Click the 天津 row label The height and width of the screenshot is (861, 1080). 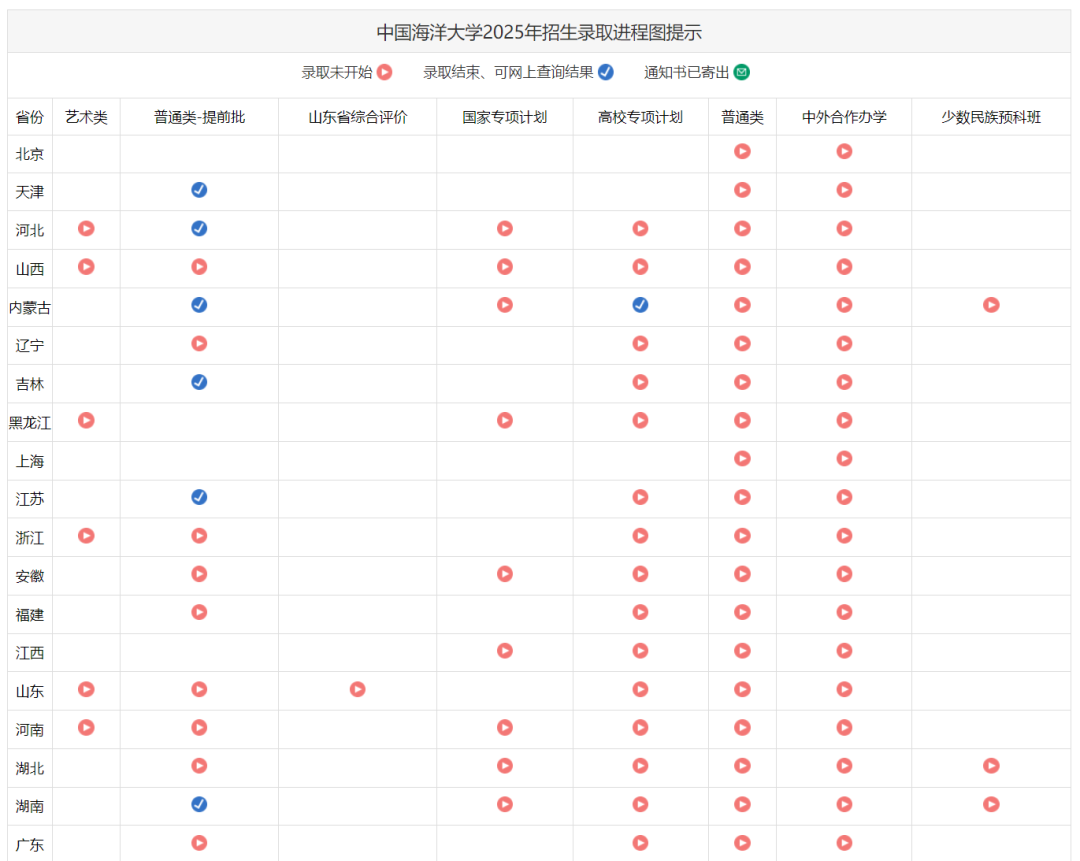tap(30, 192)
